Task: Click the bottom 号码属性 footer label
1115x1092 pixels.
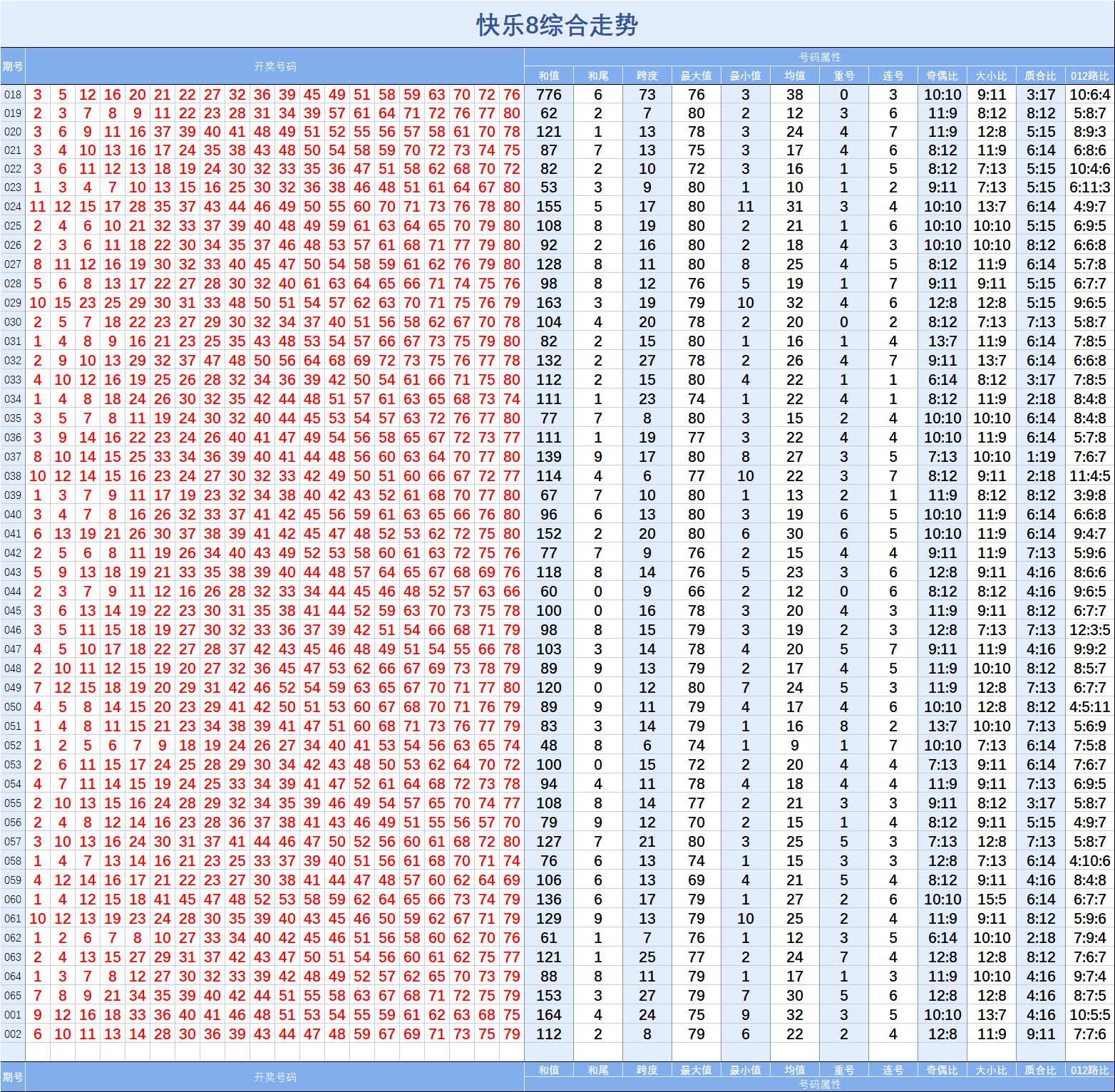Action: point(820,1084)
